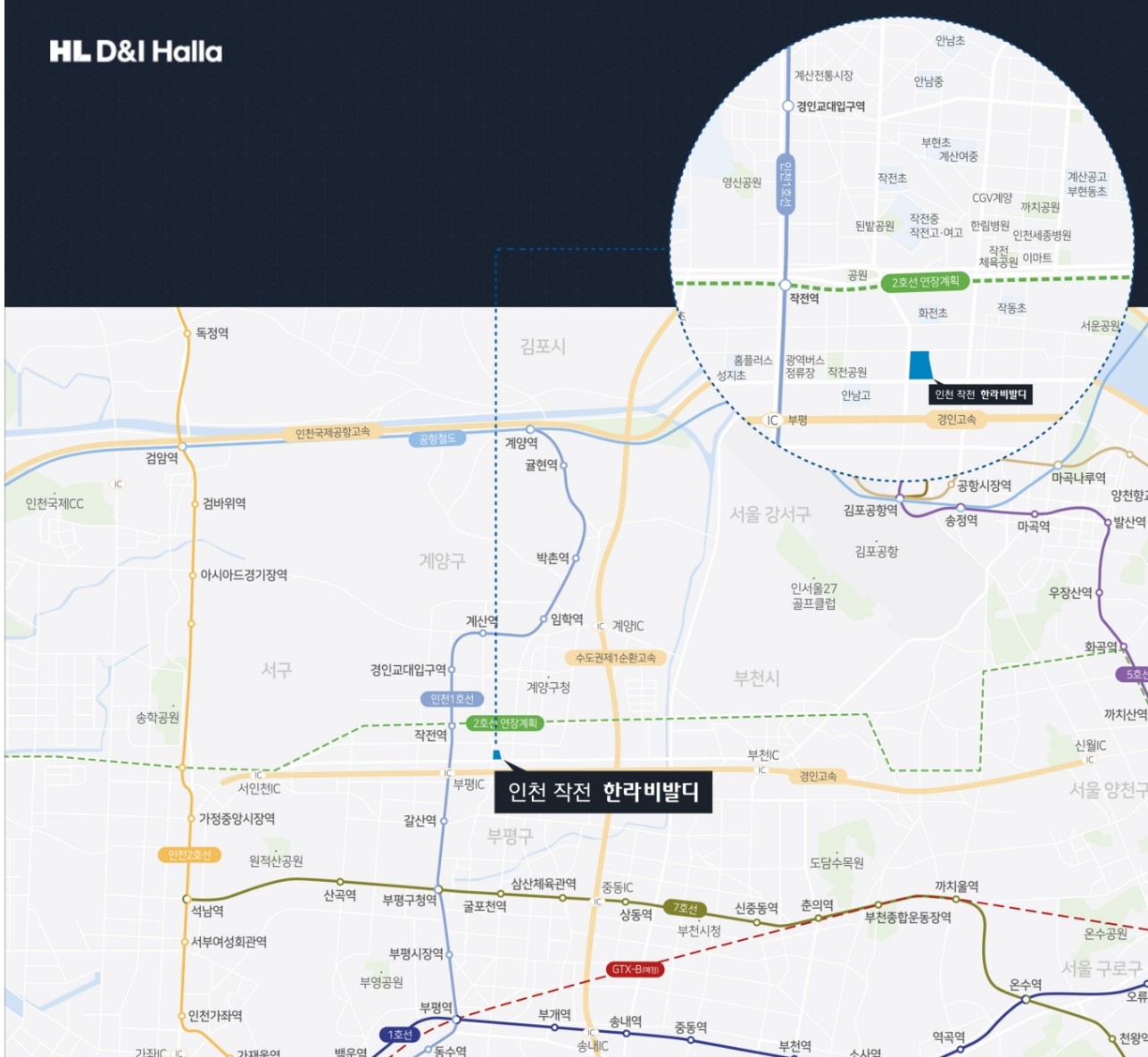Select the 임학역 station label

[567, 619]
